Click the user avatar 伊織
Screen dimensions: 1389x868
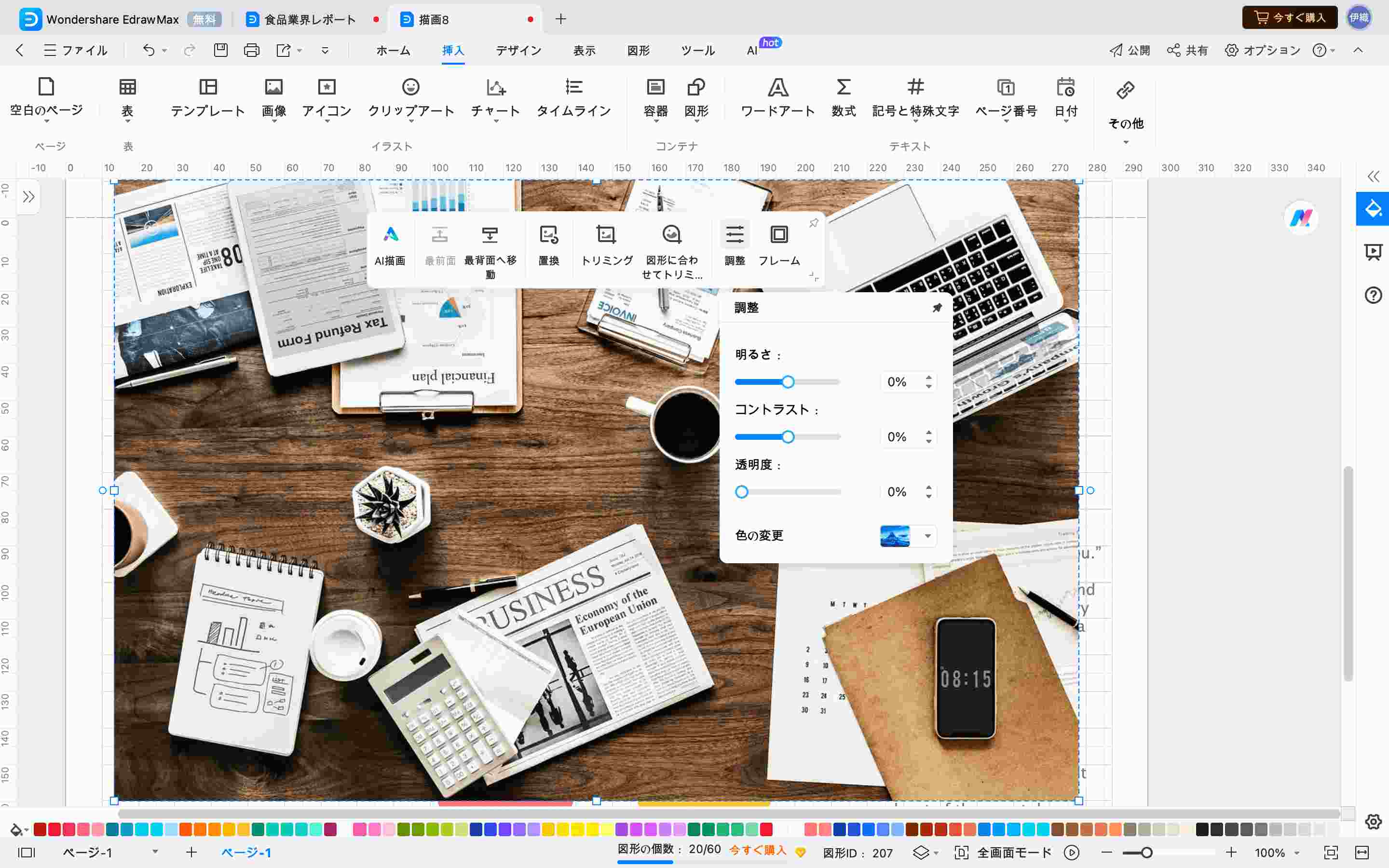tap(1359, 18)
